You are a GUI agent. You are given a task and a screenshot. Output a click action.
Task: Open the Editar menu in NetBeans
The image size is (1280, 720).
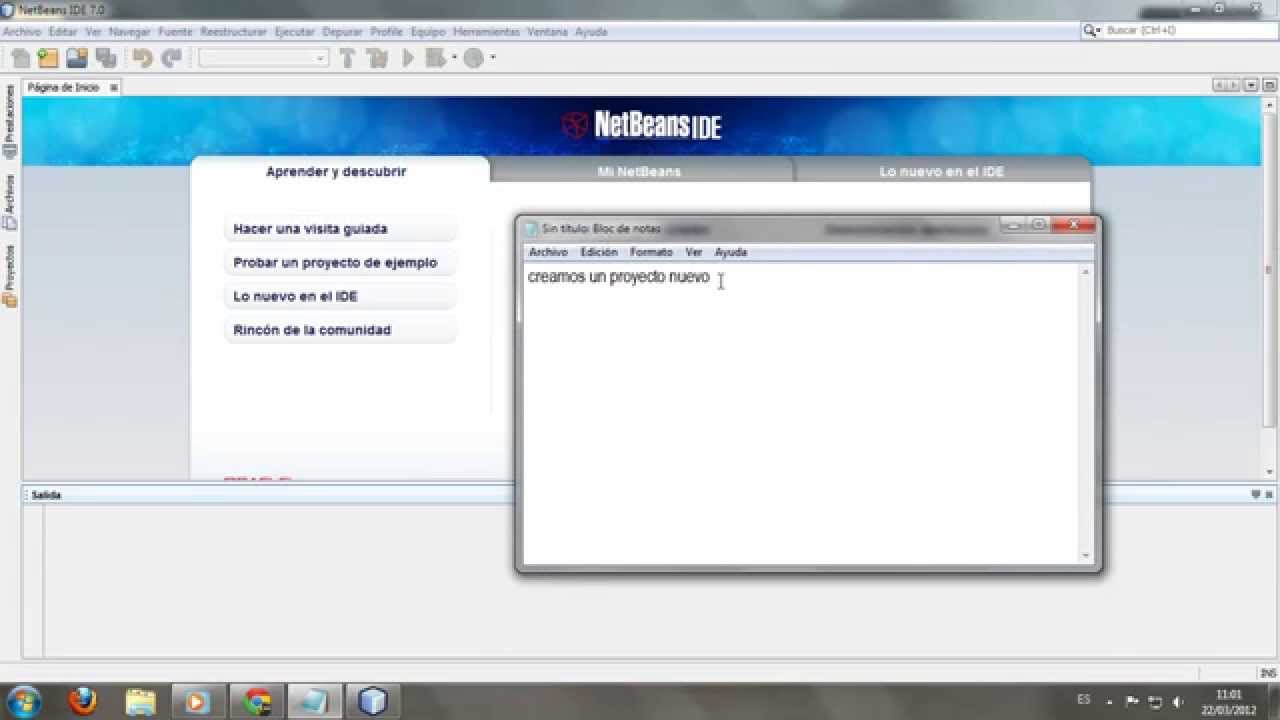62,32
